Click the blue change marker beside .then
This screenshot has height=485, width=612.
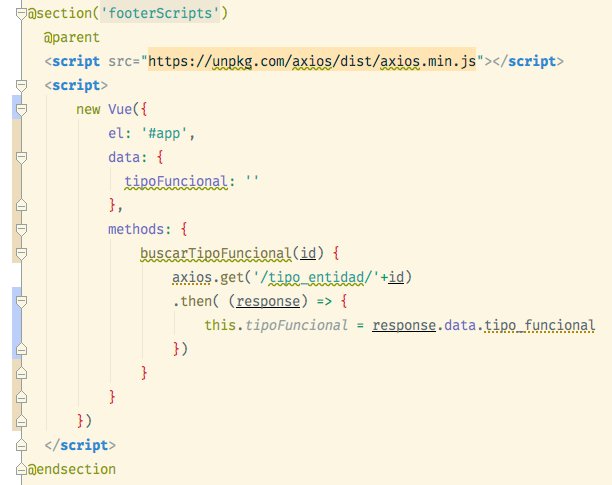tap(17, 323)
